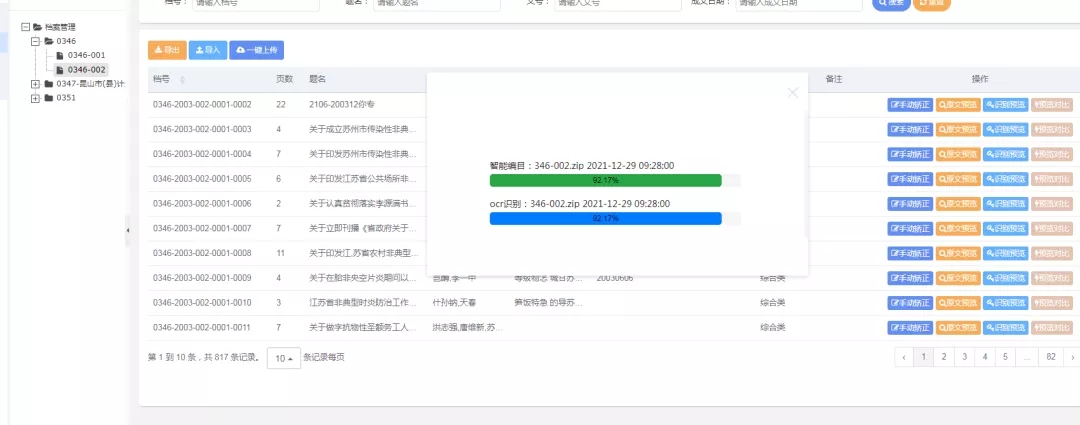The height and width of the screenshot is (425, 1080).
Task: Expand the 0347 folder tree node
Action: (x=35, y=84)
